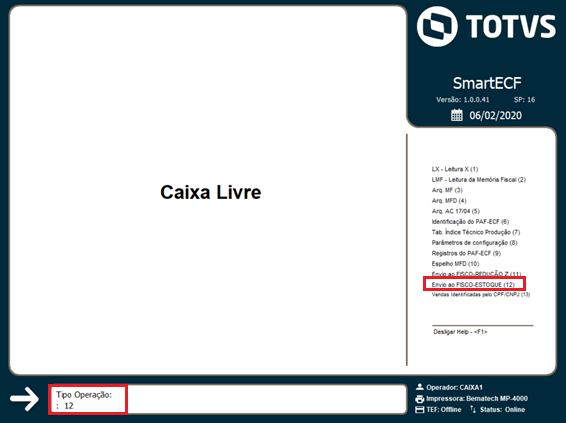Choose Espelho MFD (10) option
The width and height of the screenshot is (566, 423).
tap(455, 263)
